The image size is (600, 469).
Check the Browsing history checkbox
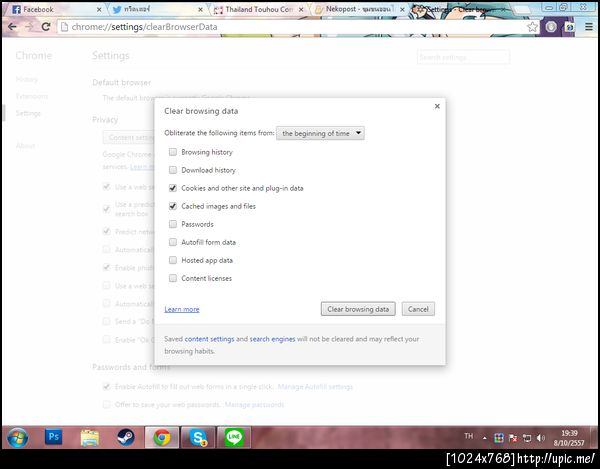pos(173,152)
